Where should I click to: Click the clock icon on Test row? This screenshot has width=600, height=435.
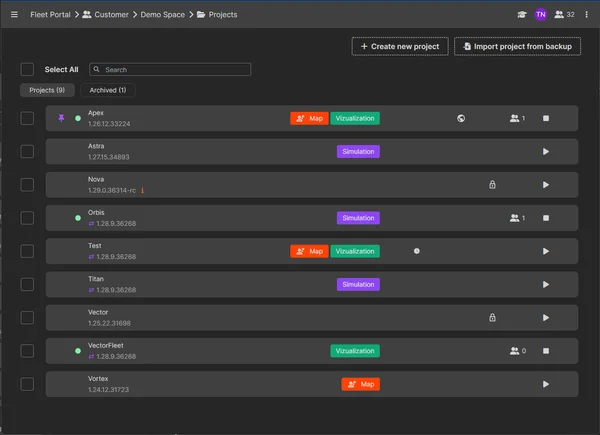point(417,251)
